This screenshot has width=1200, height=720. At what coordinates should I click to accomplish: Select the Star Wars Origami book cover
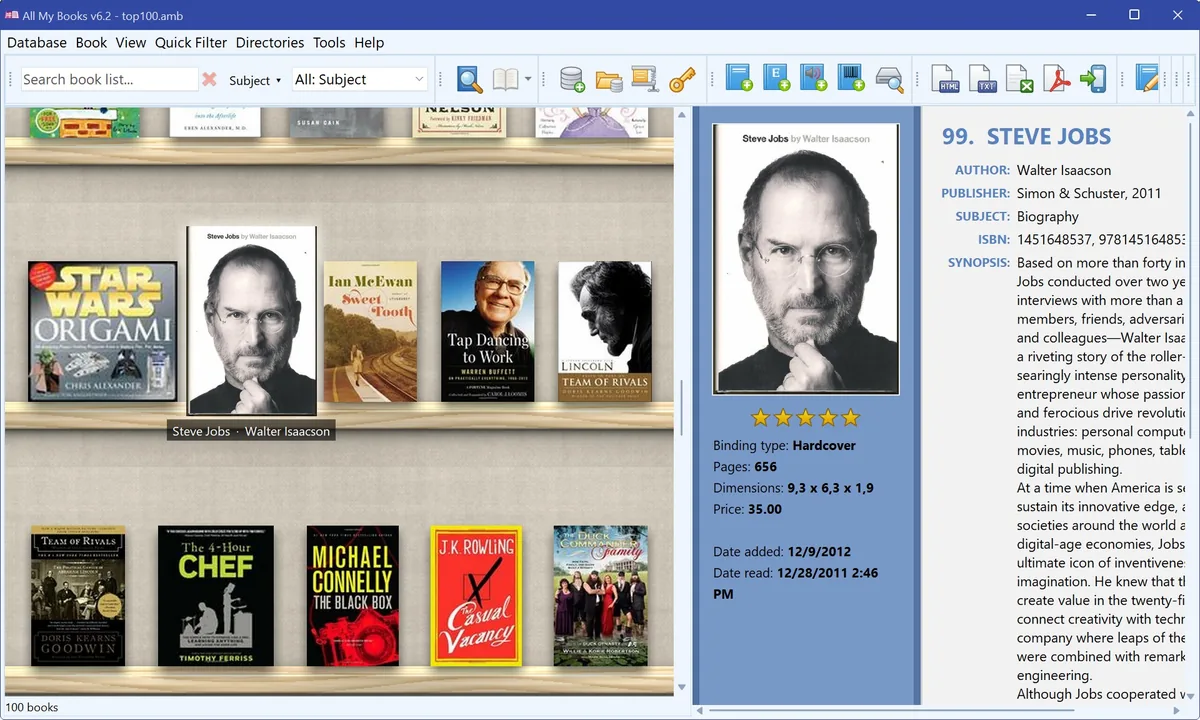click(x=102, y=331)
